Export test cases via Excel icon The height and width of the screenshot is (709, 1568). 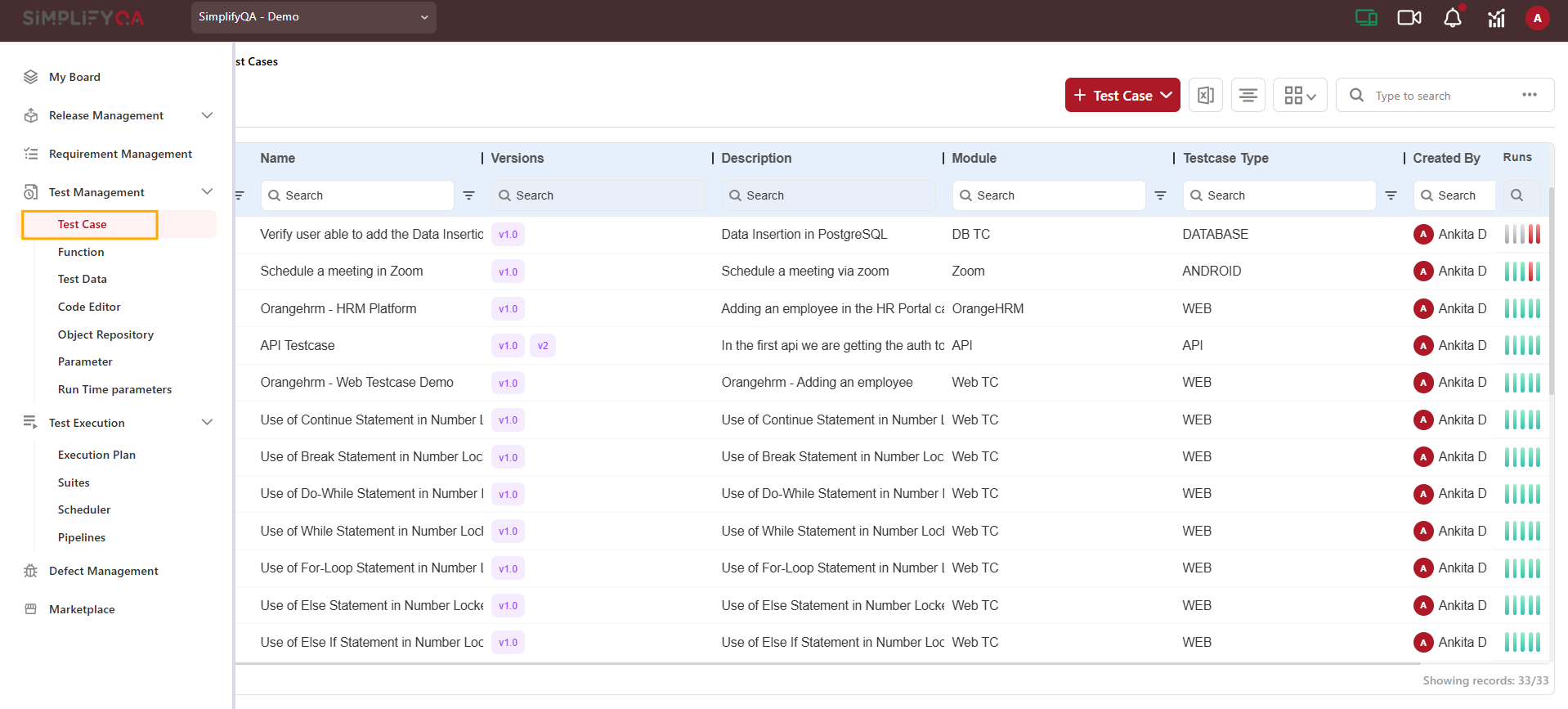click(x=1205, y=96)
